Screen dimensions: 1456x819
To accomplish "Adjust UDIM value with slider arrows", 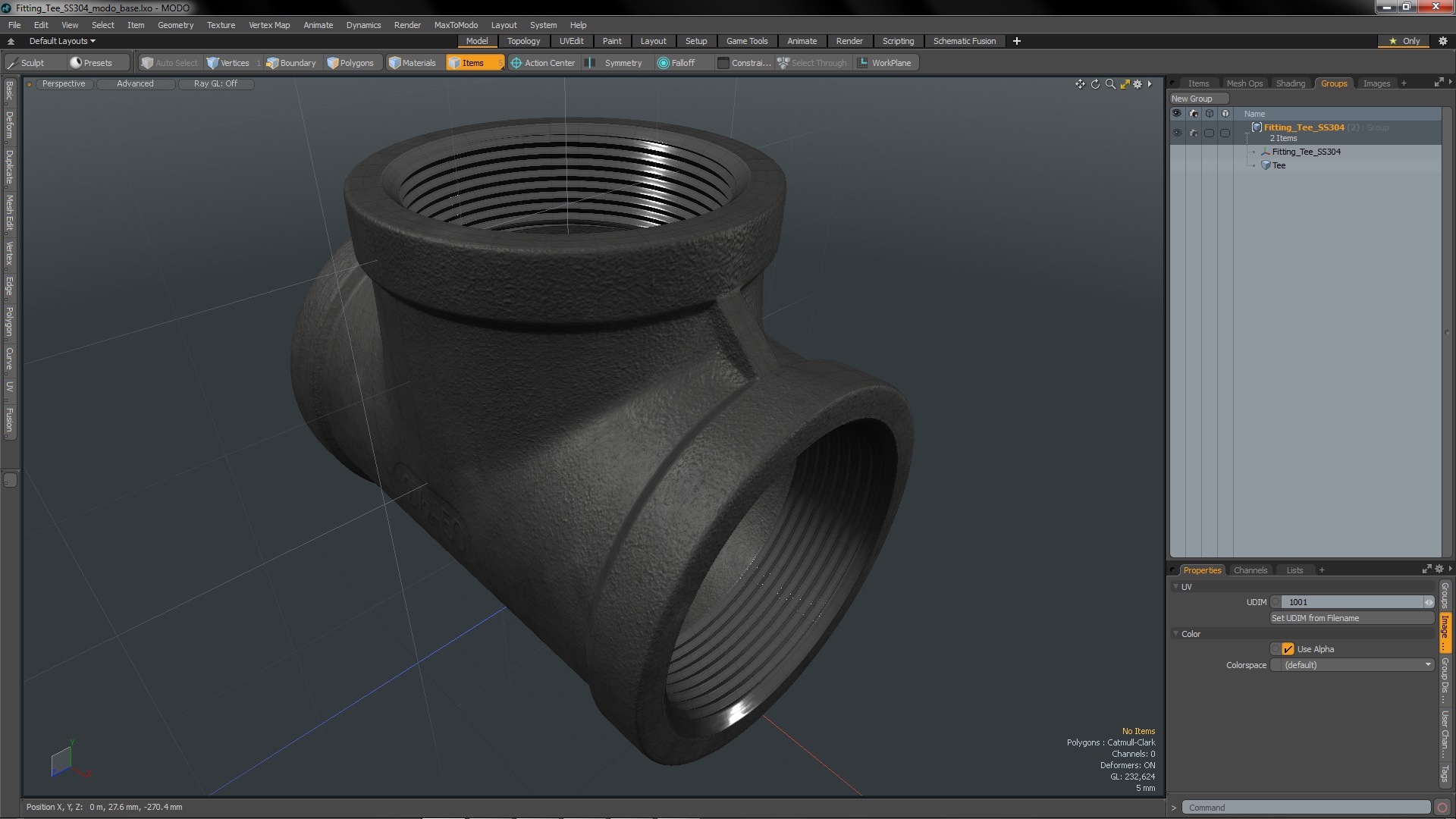I will [1429, 602].
